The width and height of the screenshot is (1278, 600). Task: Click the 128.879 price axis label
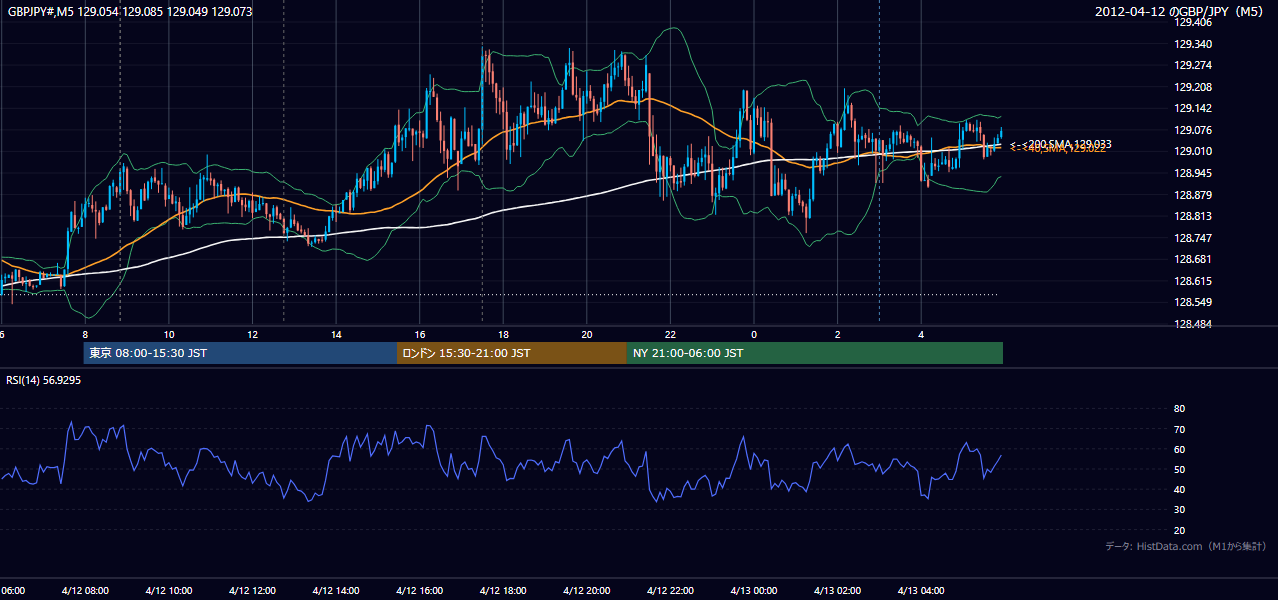[1193, 195]
